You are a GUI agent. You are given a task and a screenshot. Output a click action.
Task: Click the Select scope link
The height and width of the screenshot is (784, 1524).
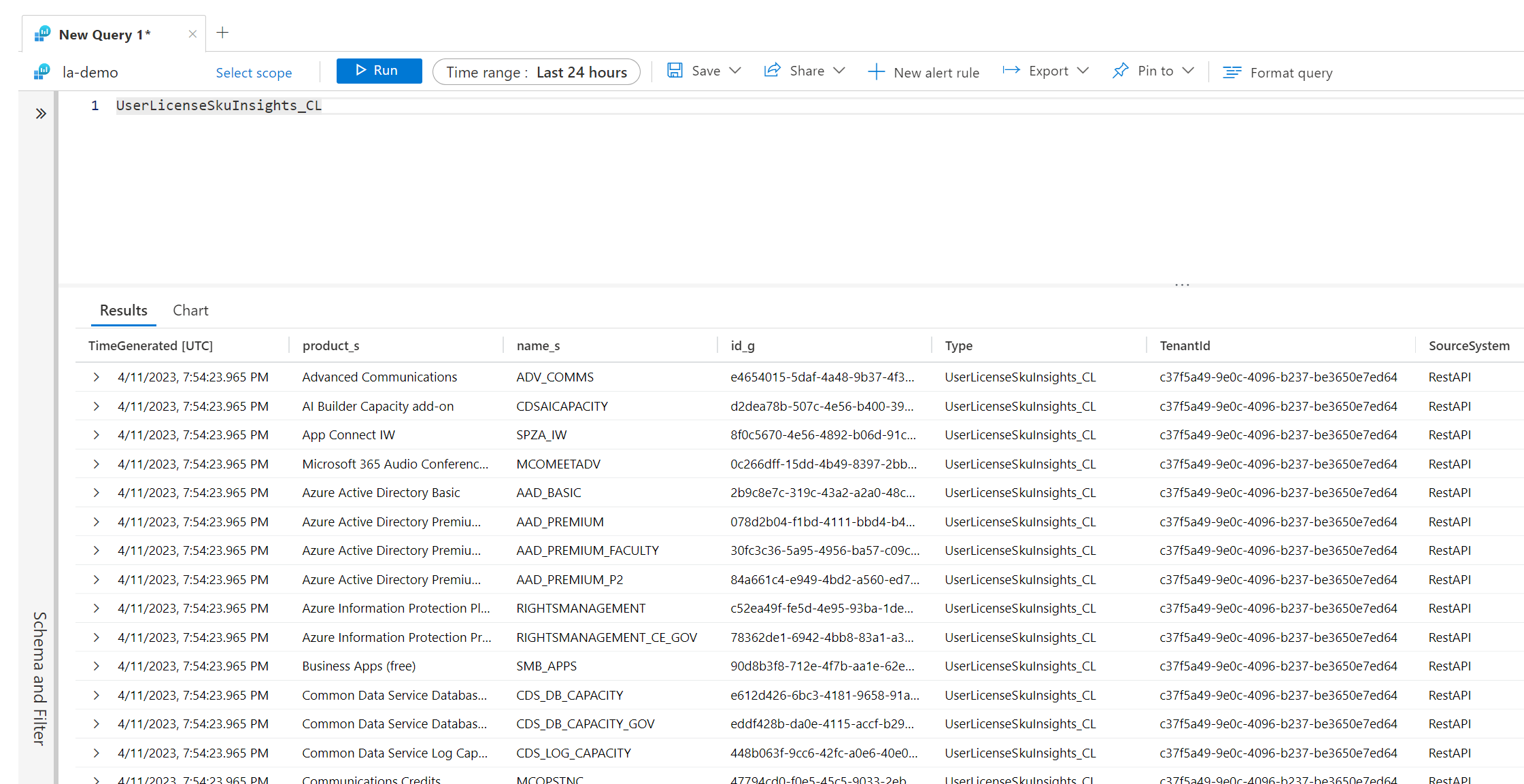(x=254, y=73)
